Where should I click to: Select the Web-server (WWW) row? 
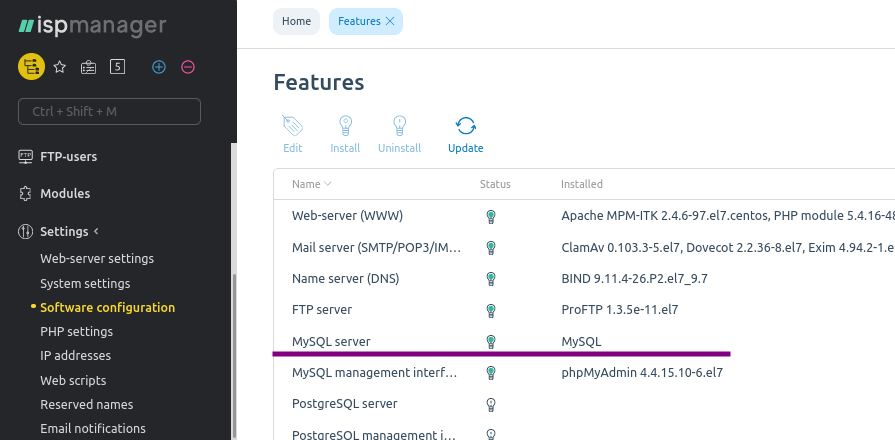[x=584, y=216]
